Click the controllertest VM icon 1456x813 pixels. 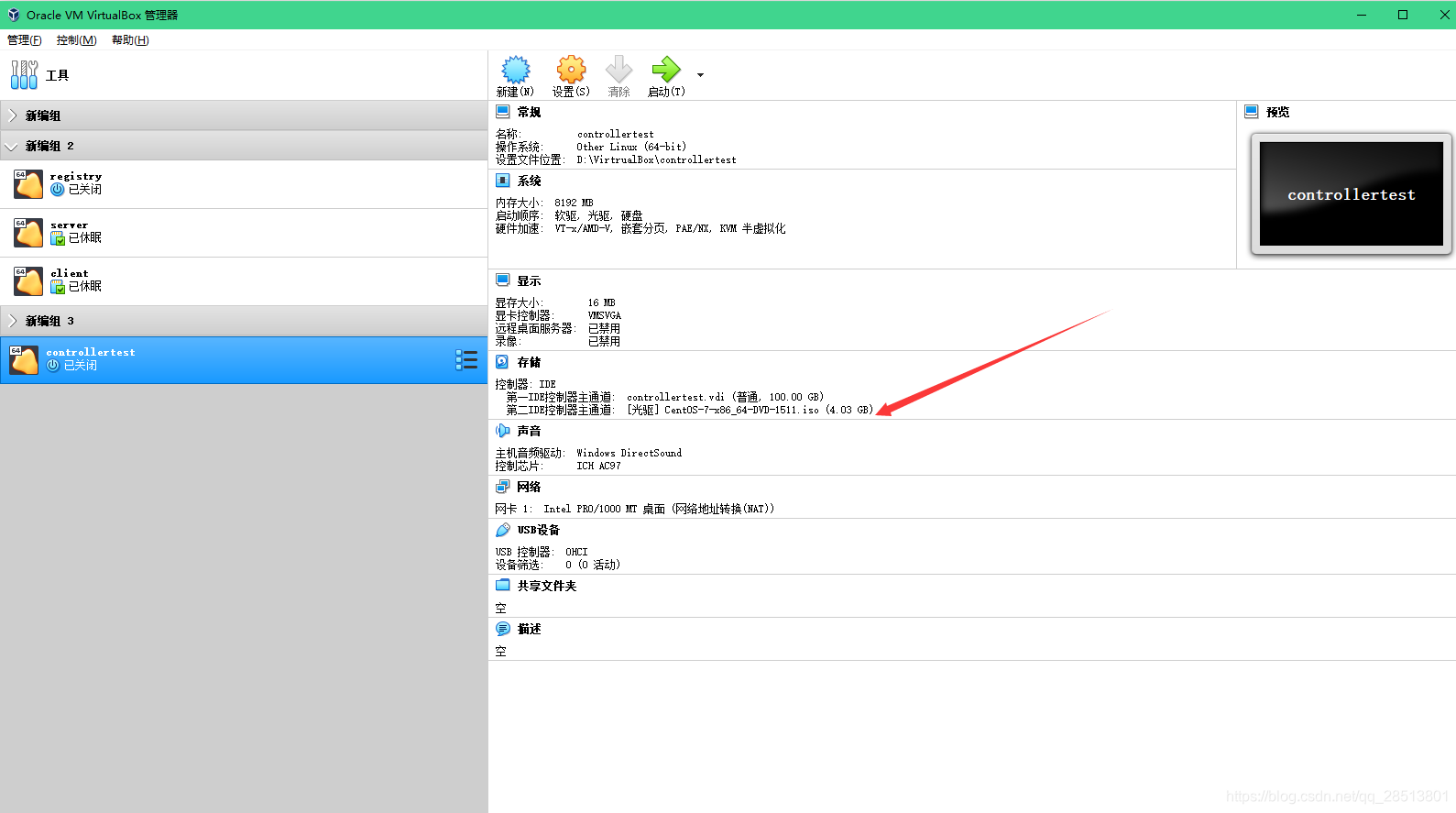click(x=24, y=360)
